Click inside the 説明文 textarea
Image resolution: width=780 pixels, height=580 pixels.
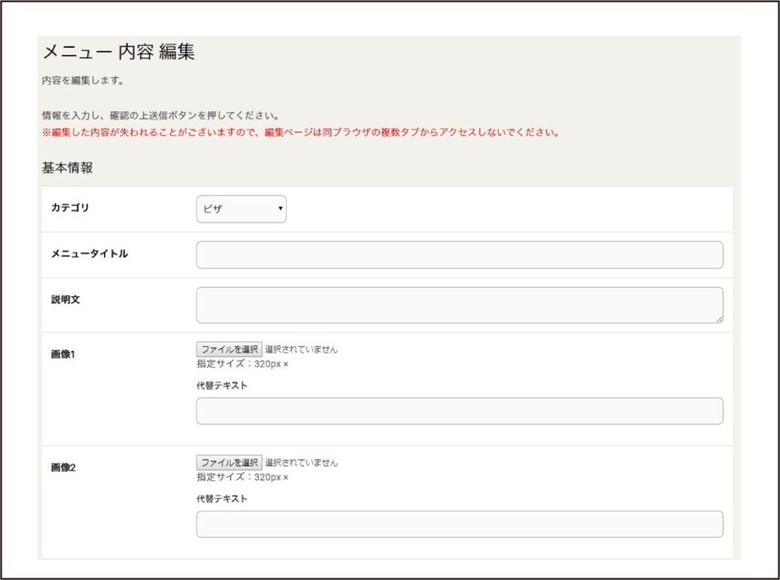click(460, 305)
